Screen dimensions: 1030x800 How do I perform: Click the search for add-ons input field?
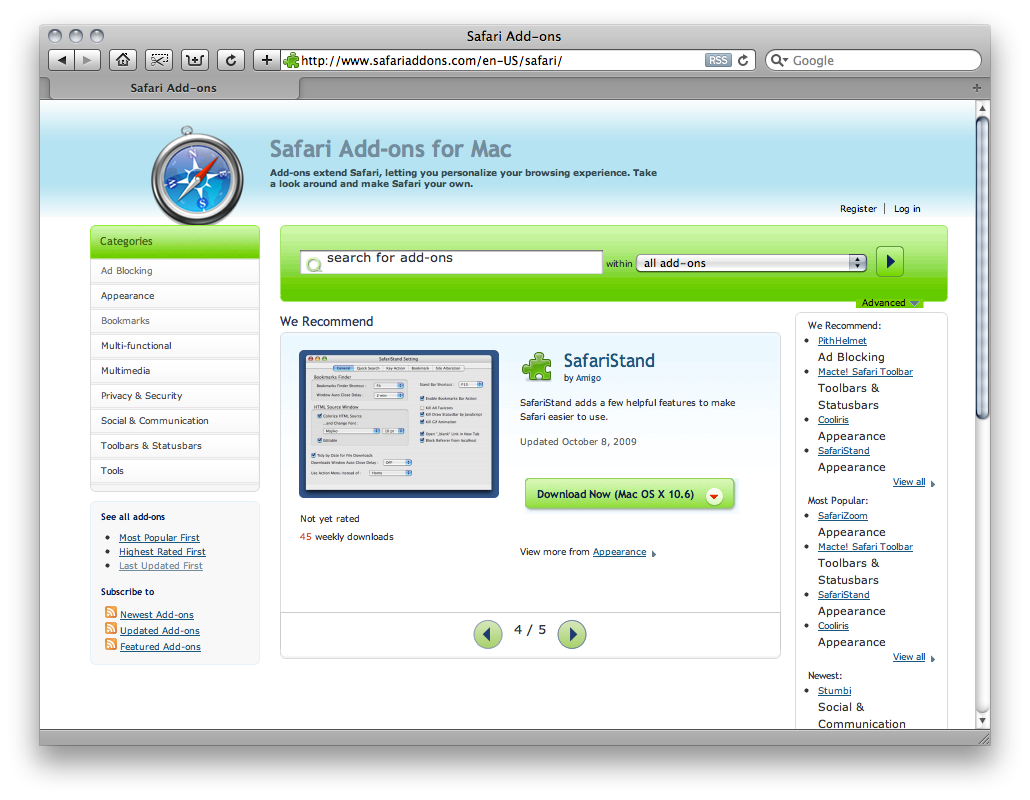point(450,262)
